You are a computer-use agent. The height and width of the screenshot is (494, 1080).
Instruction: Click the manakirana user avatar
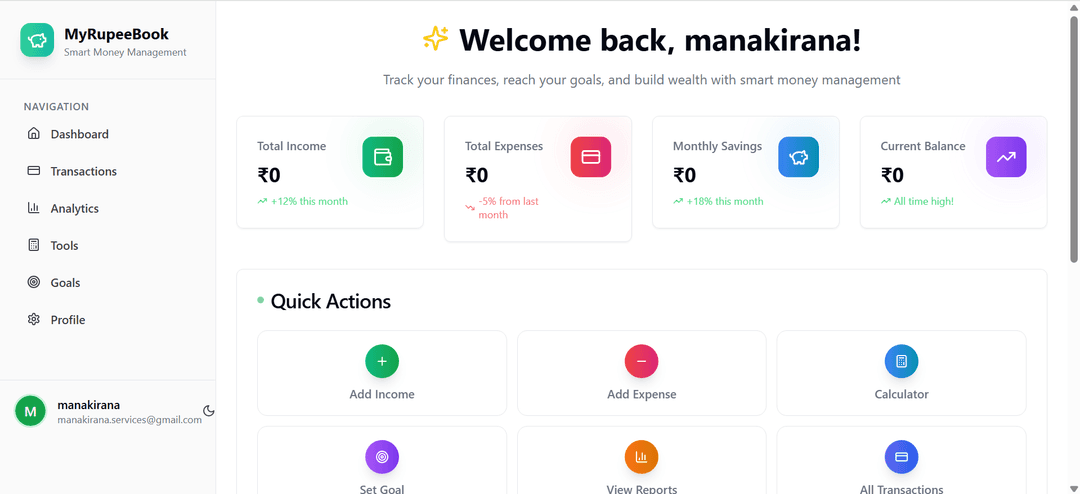click(x=30, y=411)
